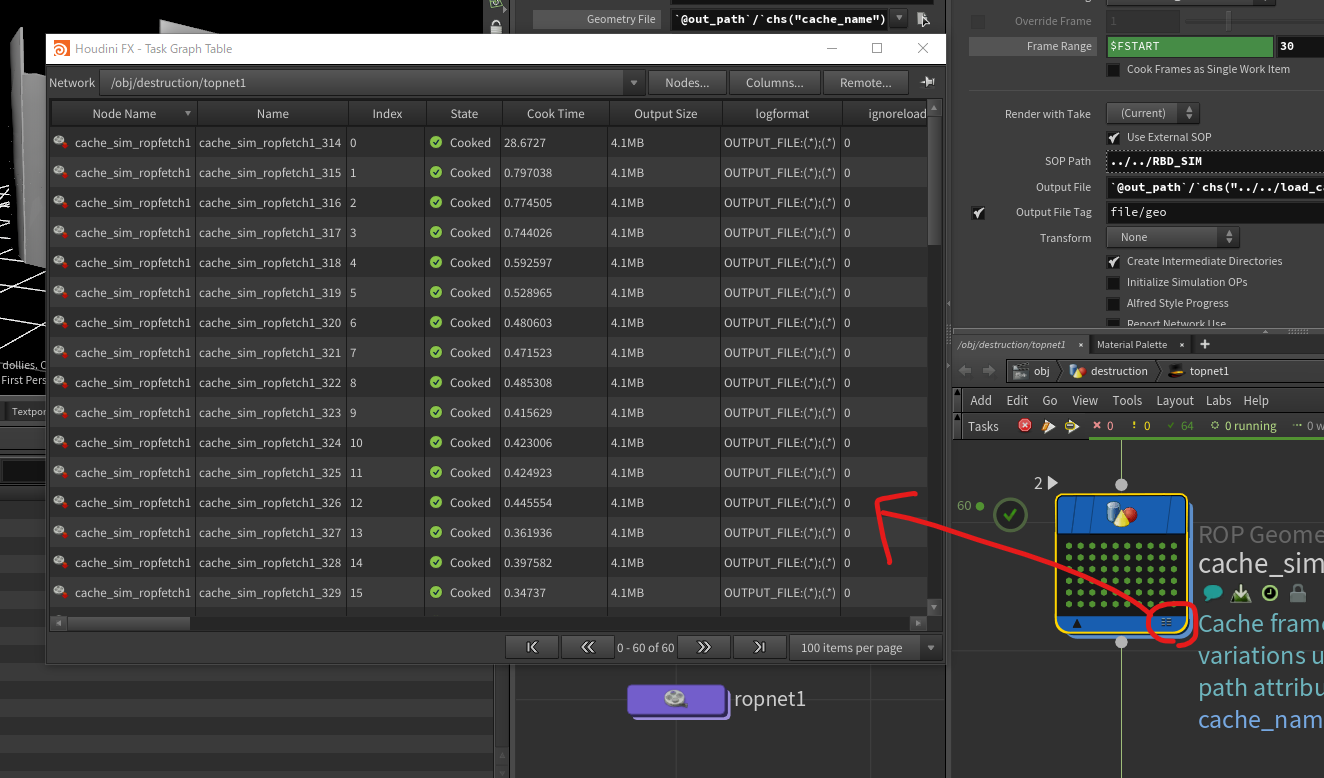The image size is (1324, 778).
Task: Open the Labs menu
Action: (x=1218, y=400)
